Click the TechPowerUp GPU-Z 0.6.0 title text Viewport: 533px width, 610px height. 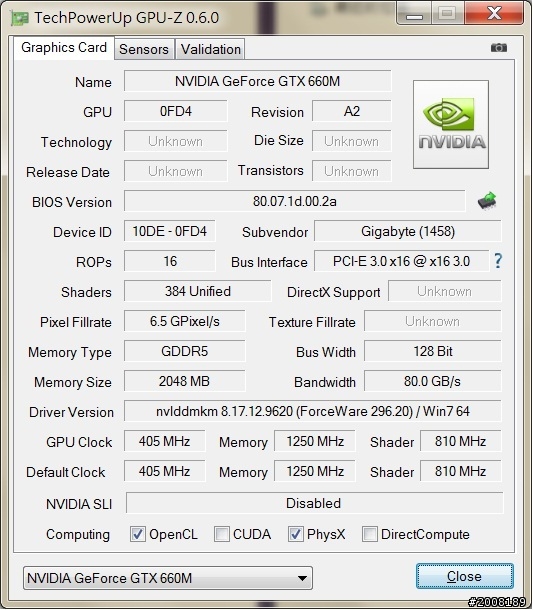click(127, 18)
